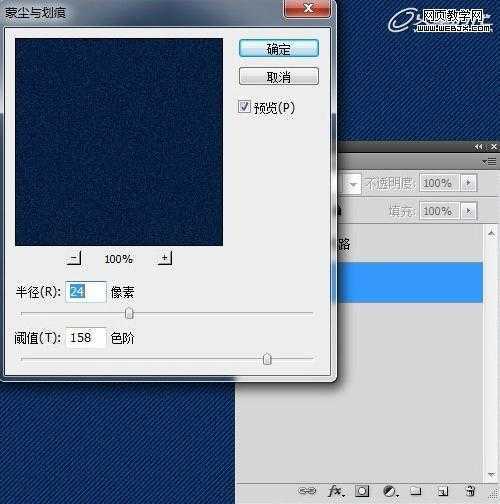Switch to the tab ending in 路 (Paths)

343,244
